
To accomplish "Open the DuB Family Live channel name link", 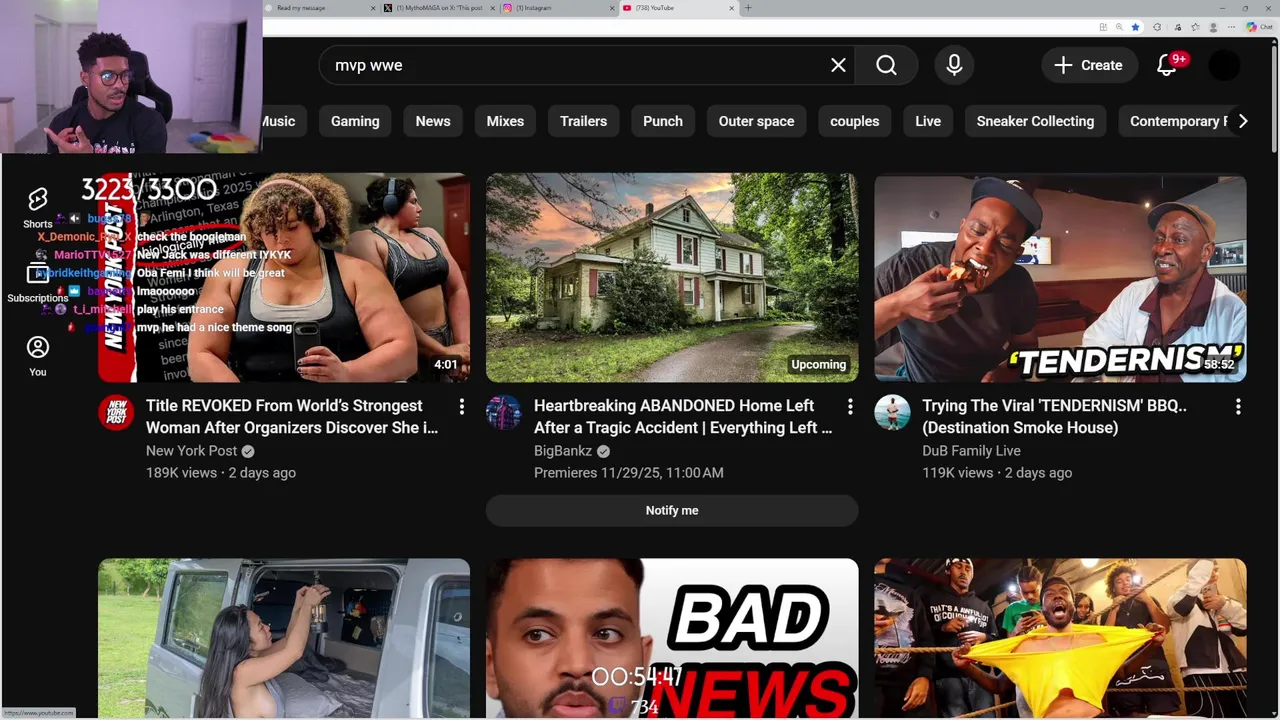I will (x=971, y=451).
